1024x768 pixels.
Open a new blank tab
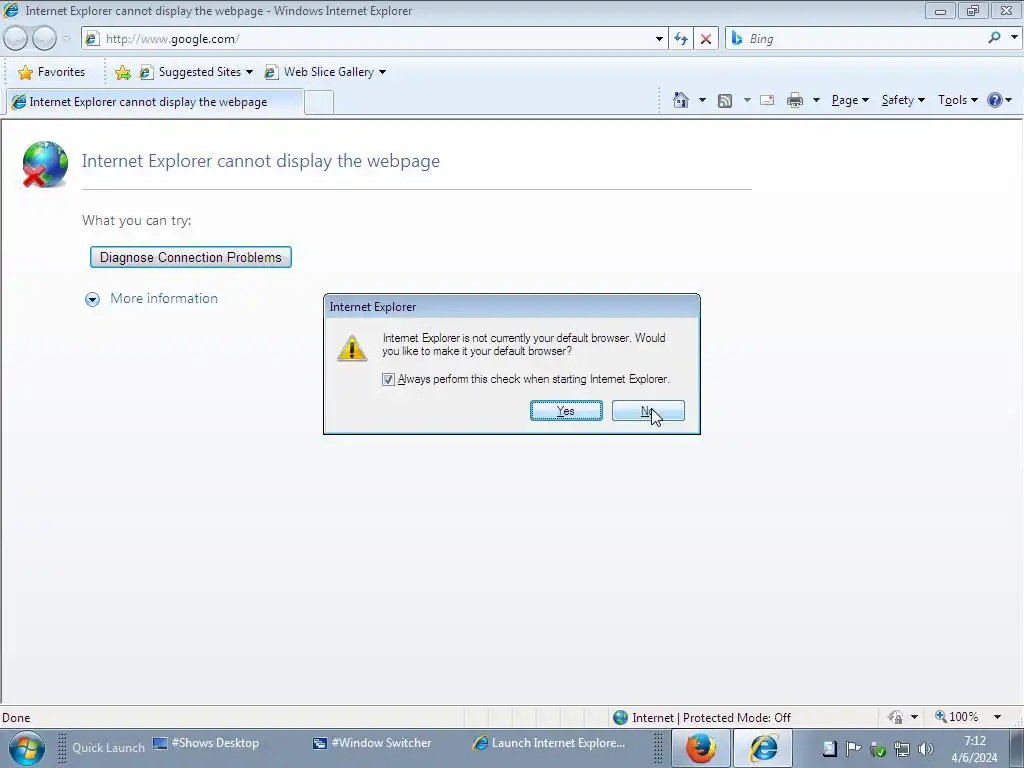pos(319,103)
